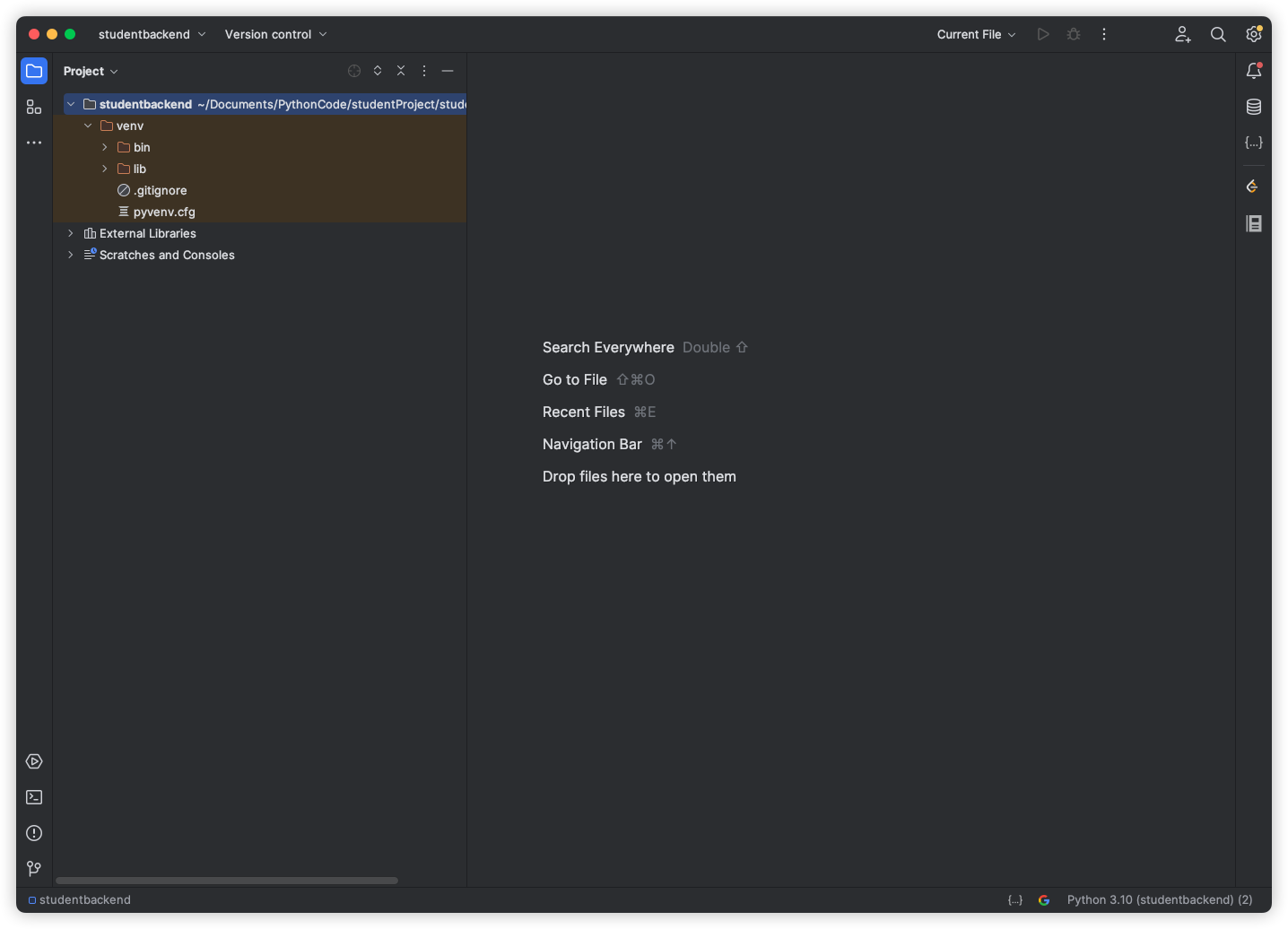
Task: Hide the Project panel with minimize dash
Action: 448,71
